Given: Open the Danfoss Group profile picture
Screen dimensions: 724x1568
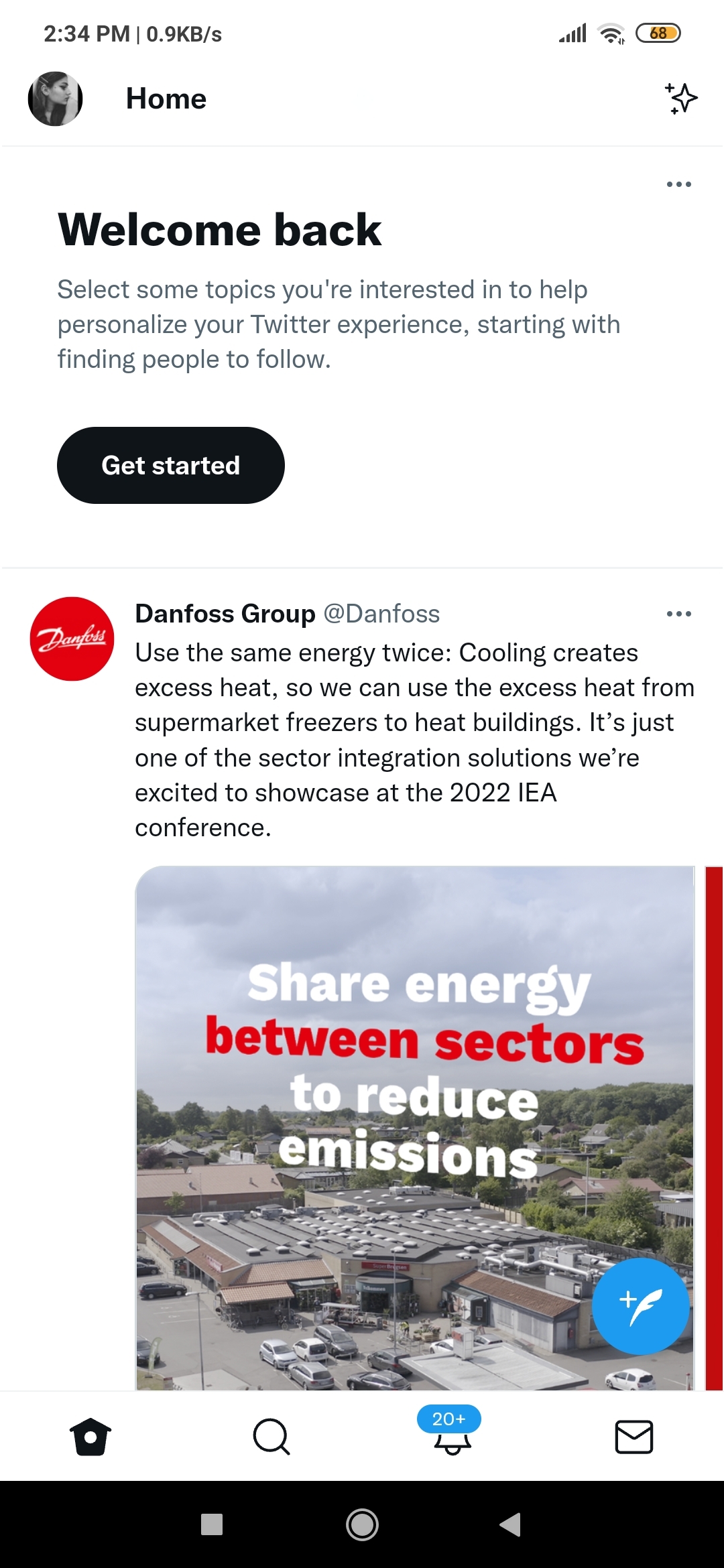Looking at the screenshot, I should coord(72,639).
